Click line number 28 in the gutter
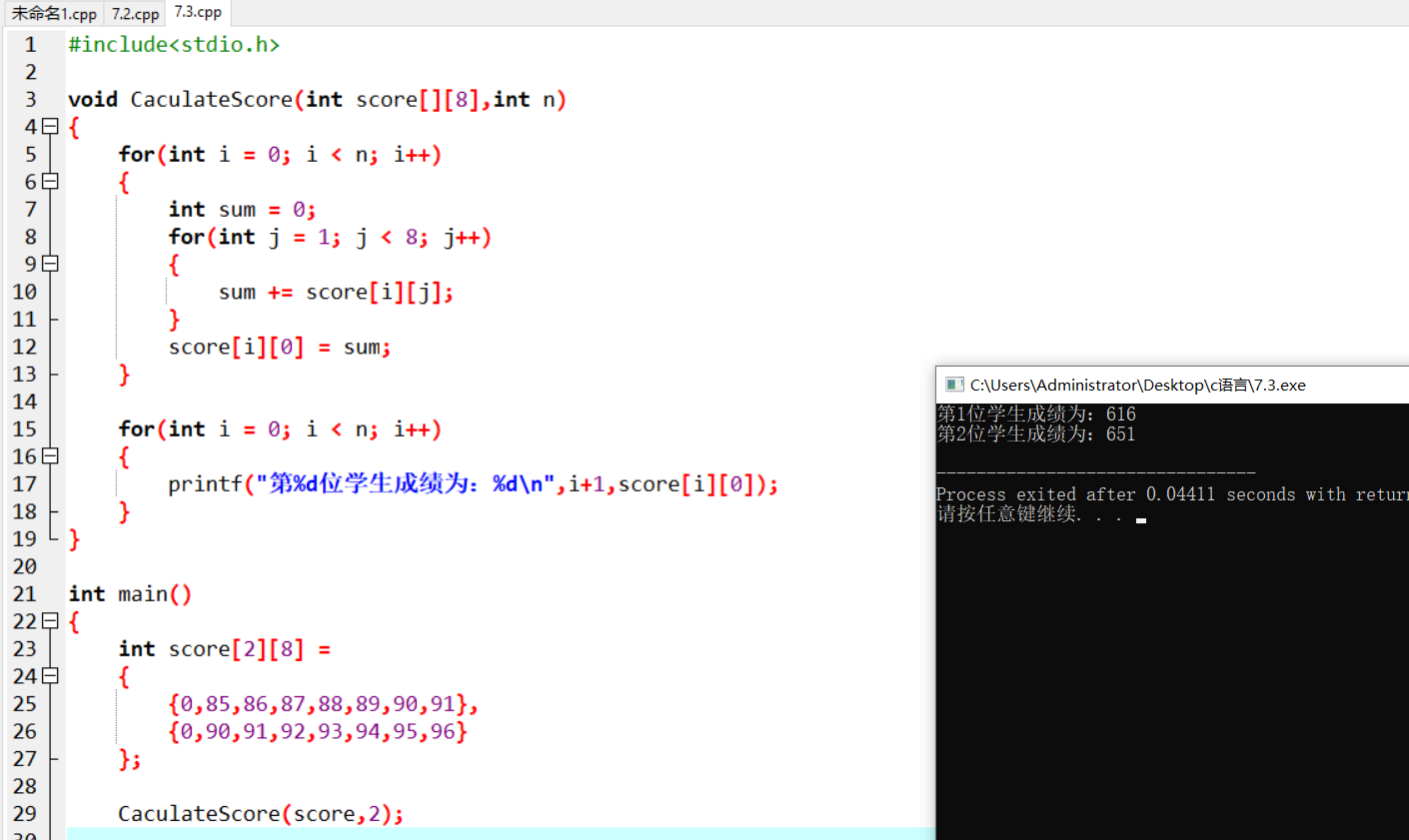Screen dimensions: 1409x840 (25, 786)
